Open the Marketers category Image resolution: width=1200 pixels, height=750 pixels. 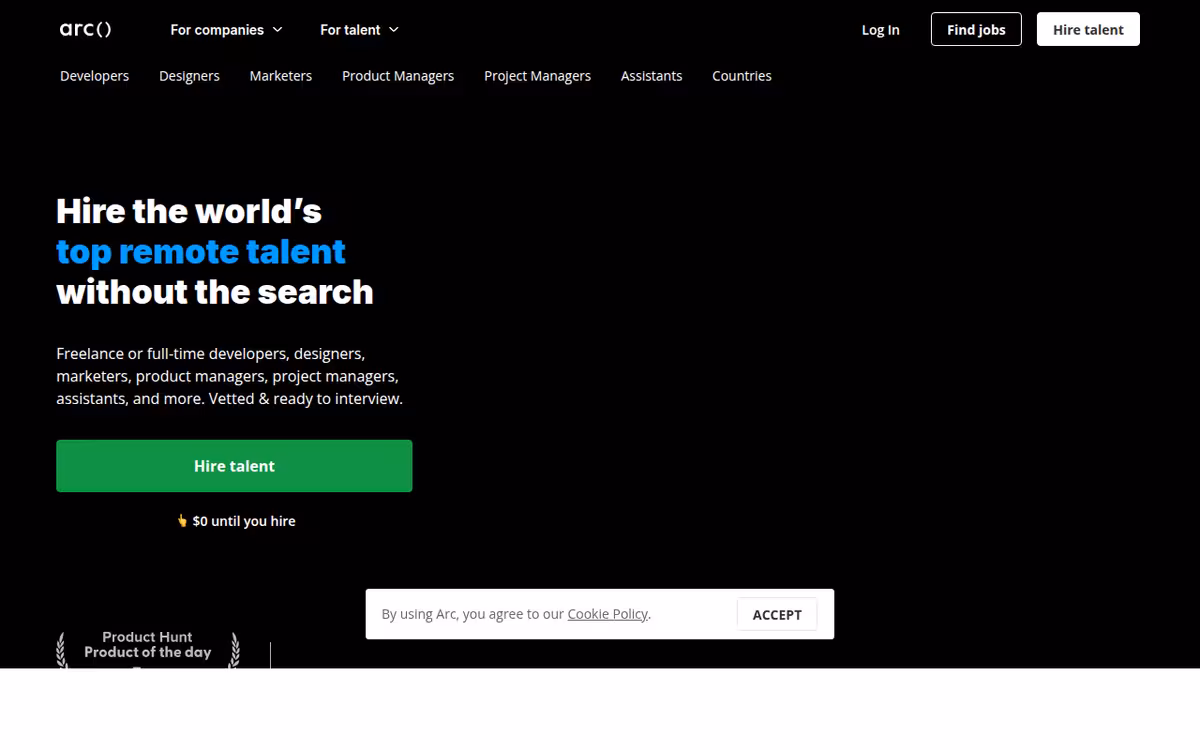pyautogui.click(x=281, y=76)
